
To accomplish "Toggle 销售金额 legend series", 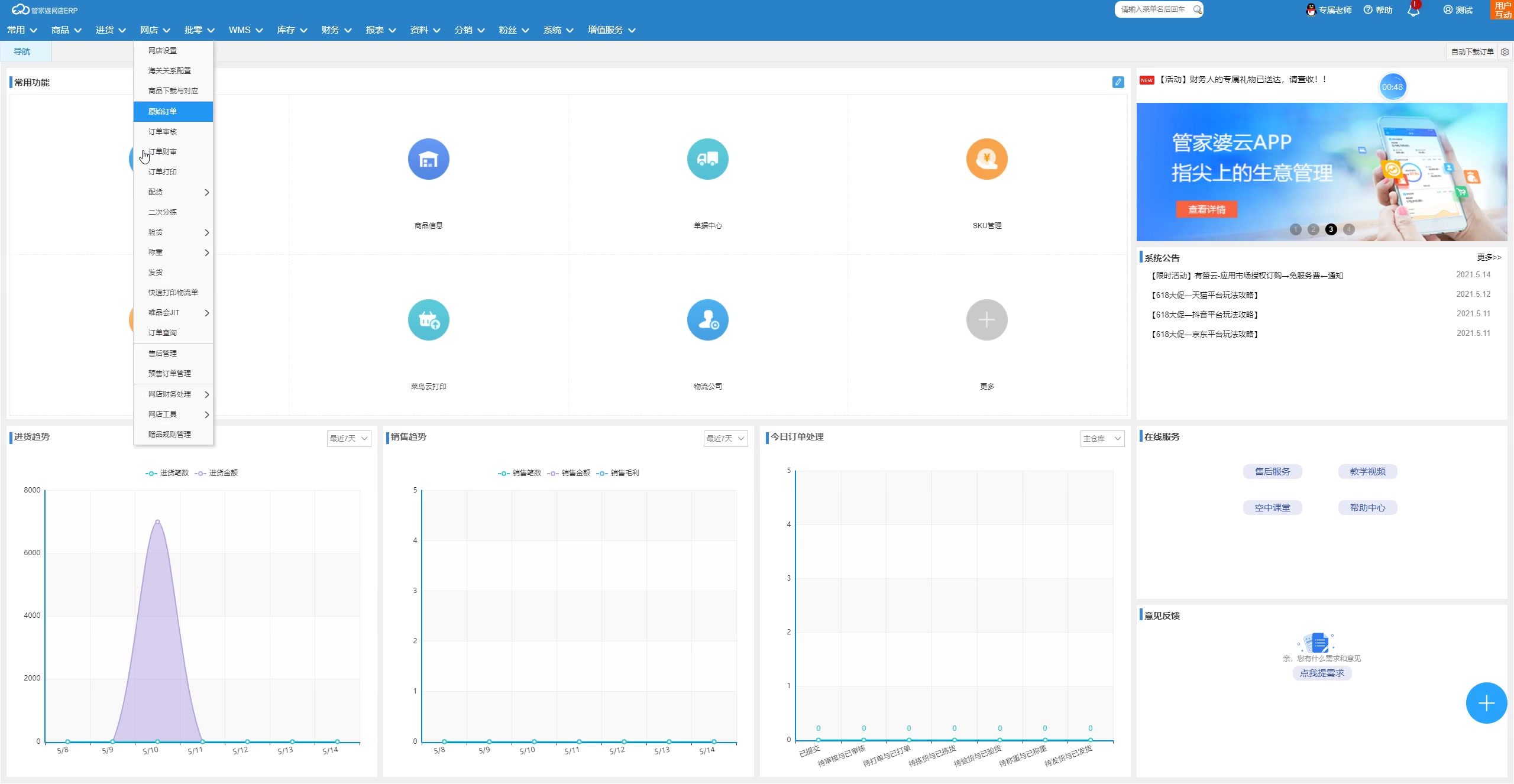I will tap(568, 473).
